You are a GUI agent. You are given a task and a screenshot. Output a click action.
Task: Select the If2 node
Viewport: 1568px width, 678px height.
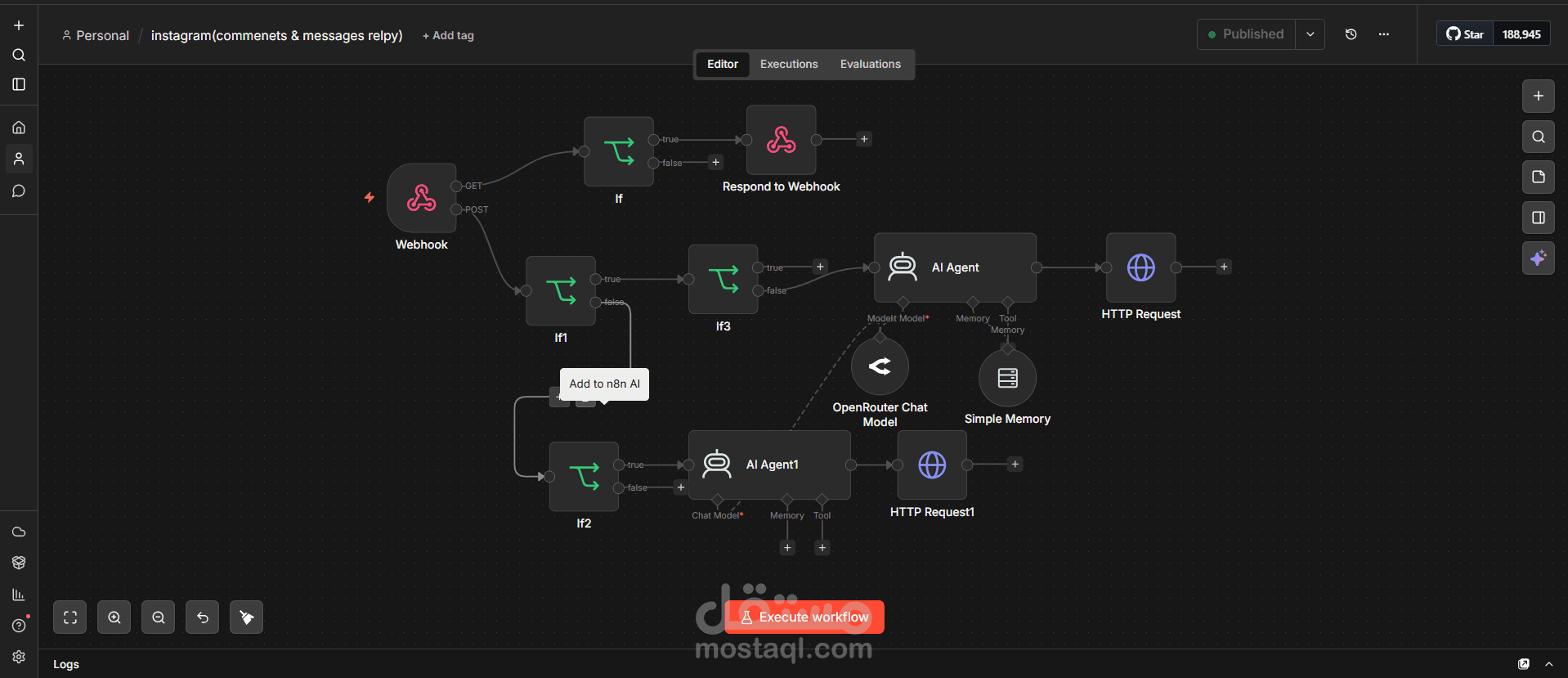coord(584,476)
